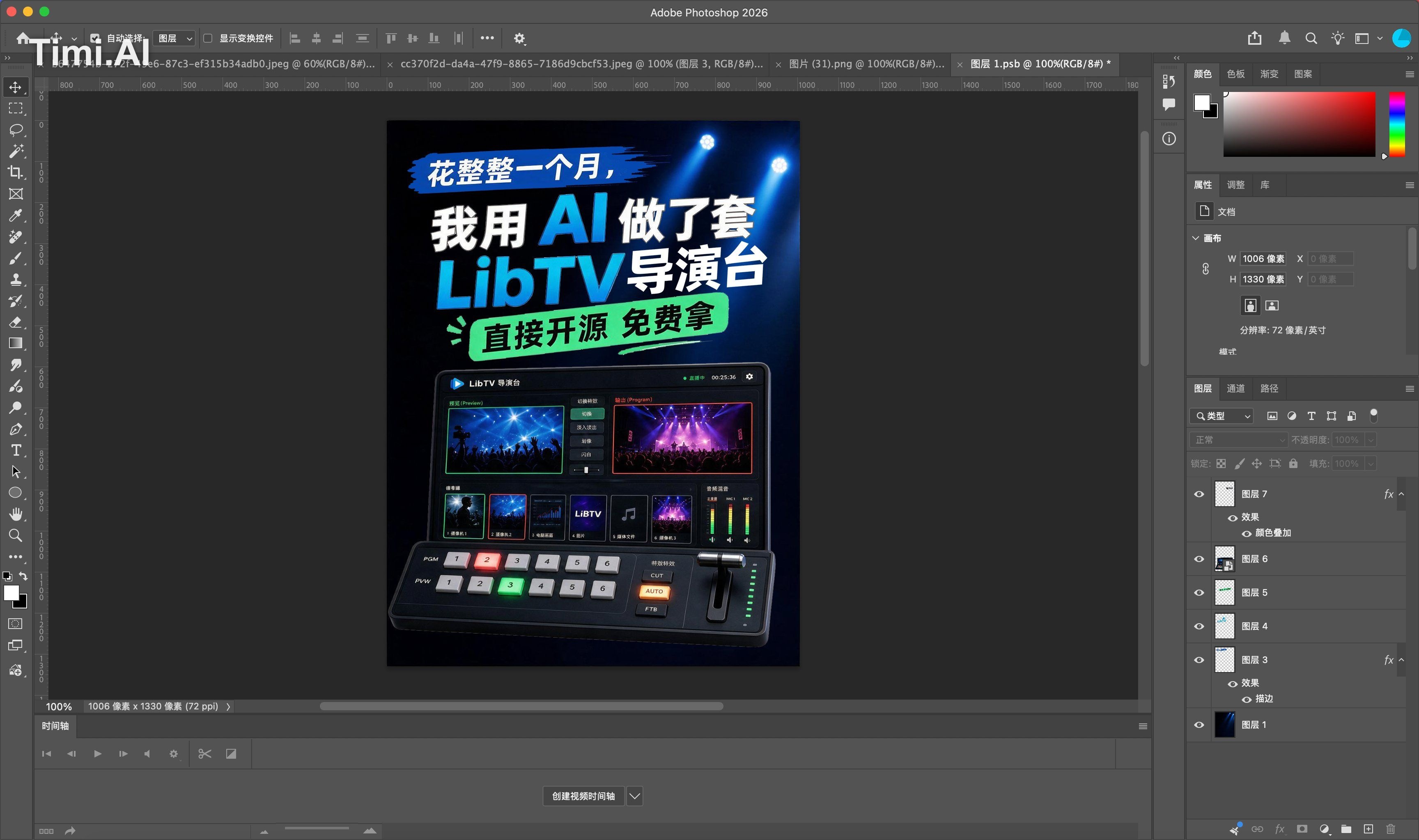Click the canvas width W input field
This screenshot has width=1419, height=840.
(1263, 259)
